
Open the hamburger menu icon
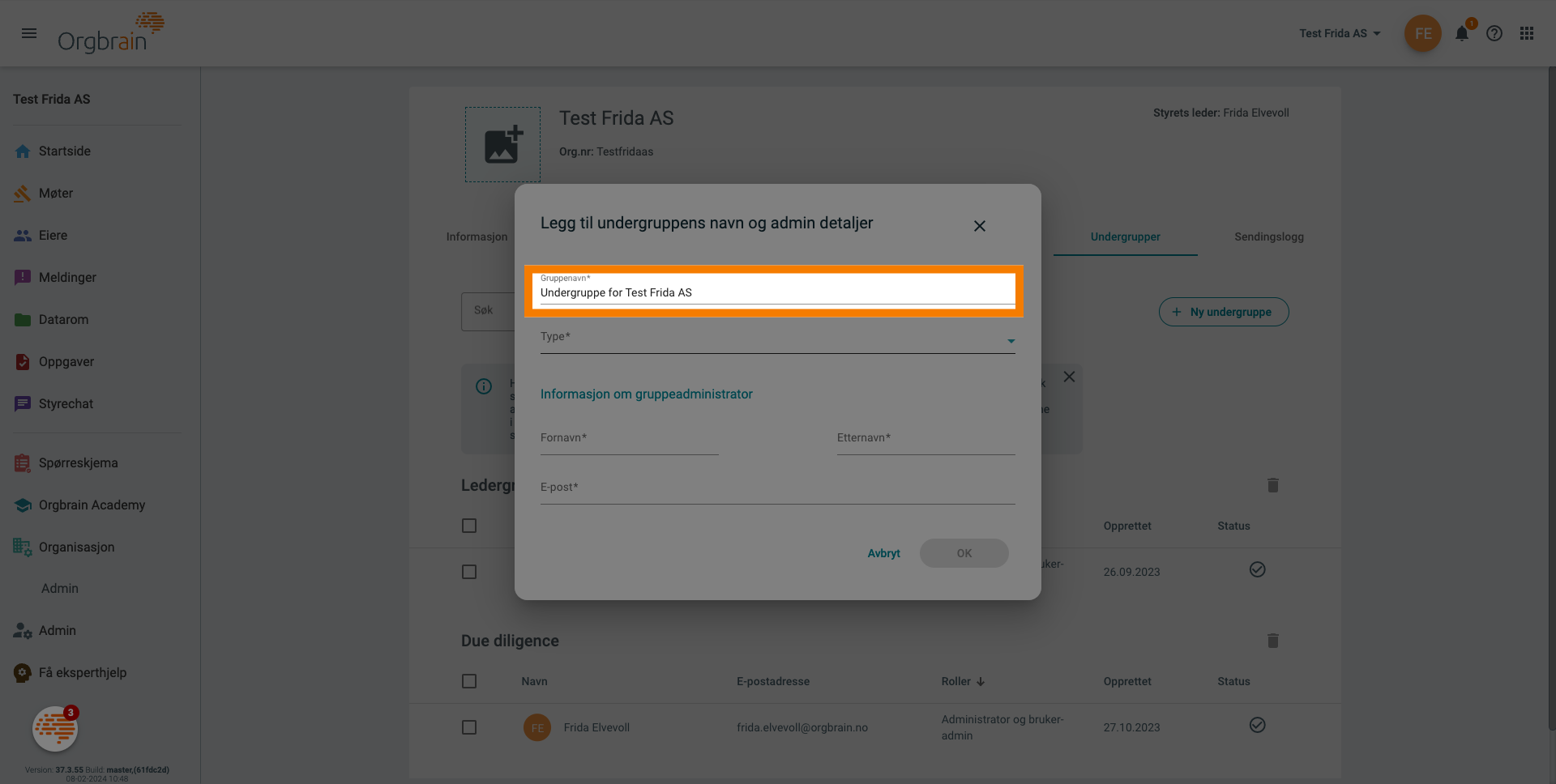[x=29, y=33]
